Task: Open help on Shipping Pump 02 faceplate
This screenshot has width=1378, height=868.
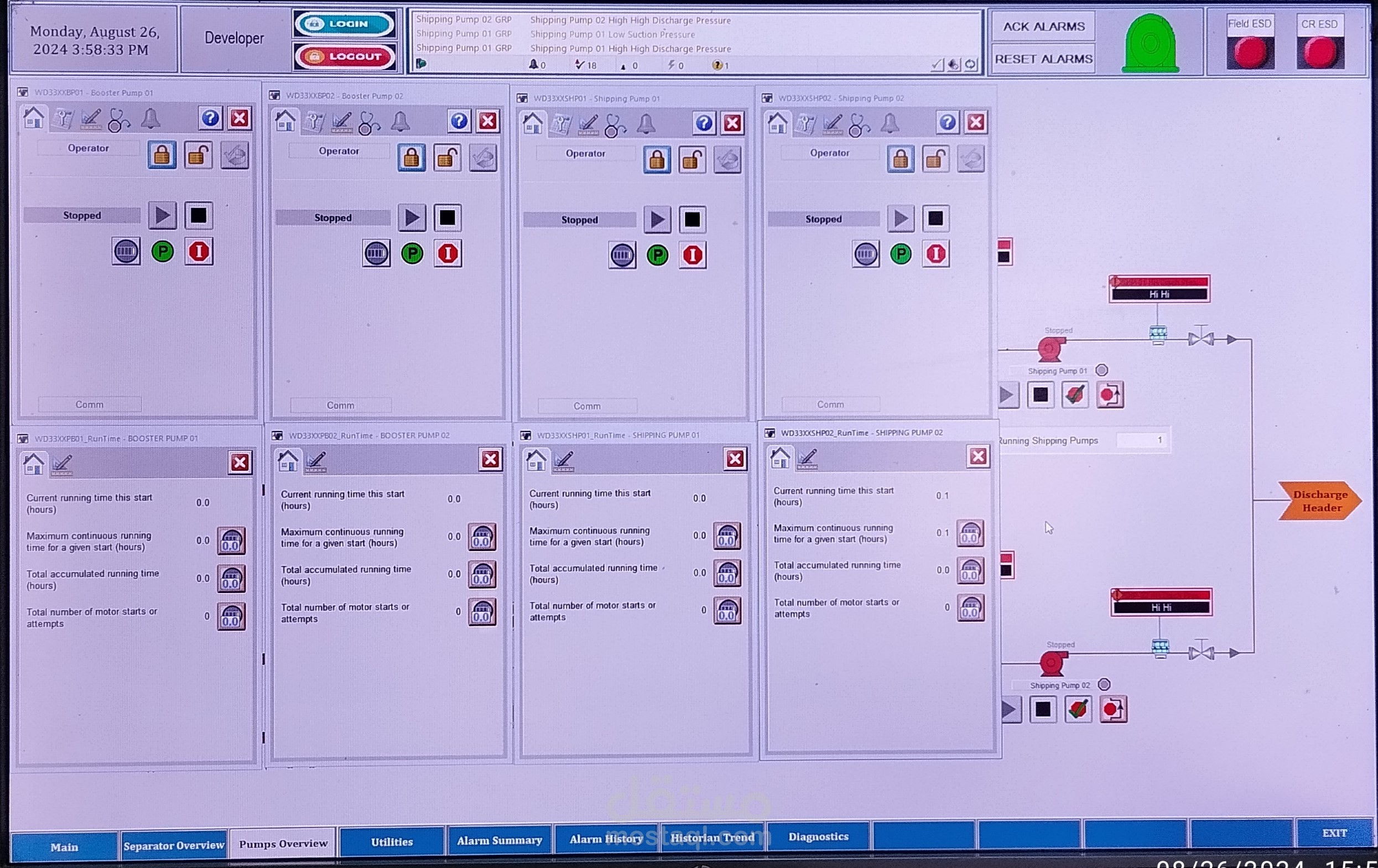Action: (x=947, y=122)
